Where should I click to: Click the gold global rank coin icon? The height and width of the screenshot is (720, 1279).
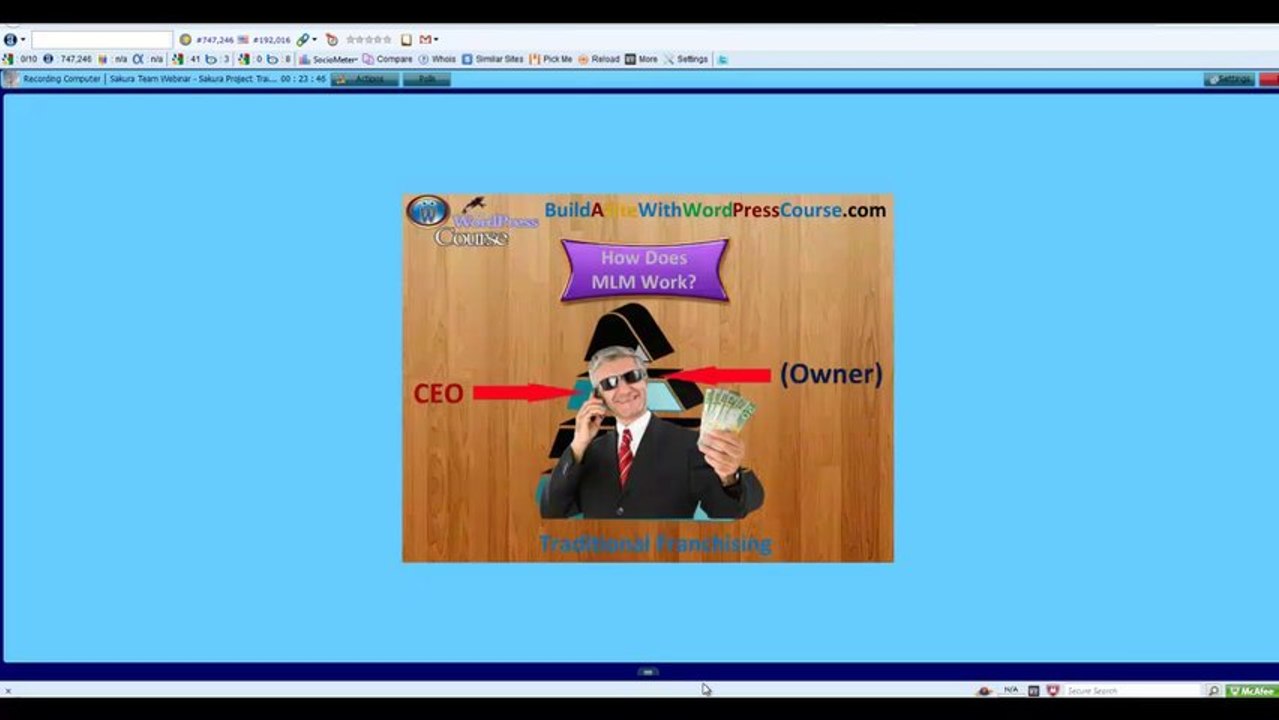(x=185, y=40)
